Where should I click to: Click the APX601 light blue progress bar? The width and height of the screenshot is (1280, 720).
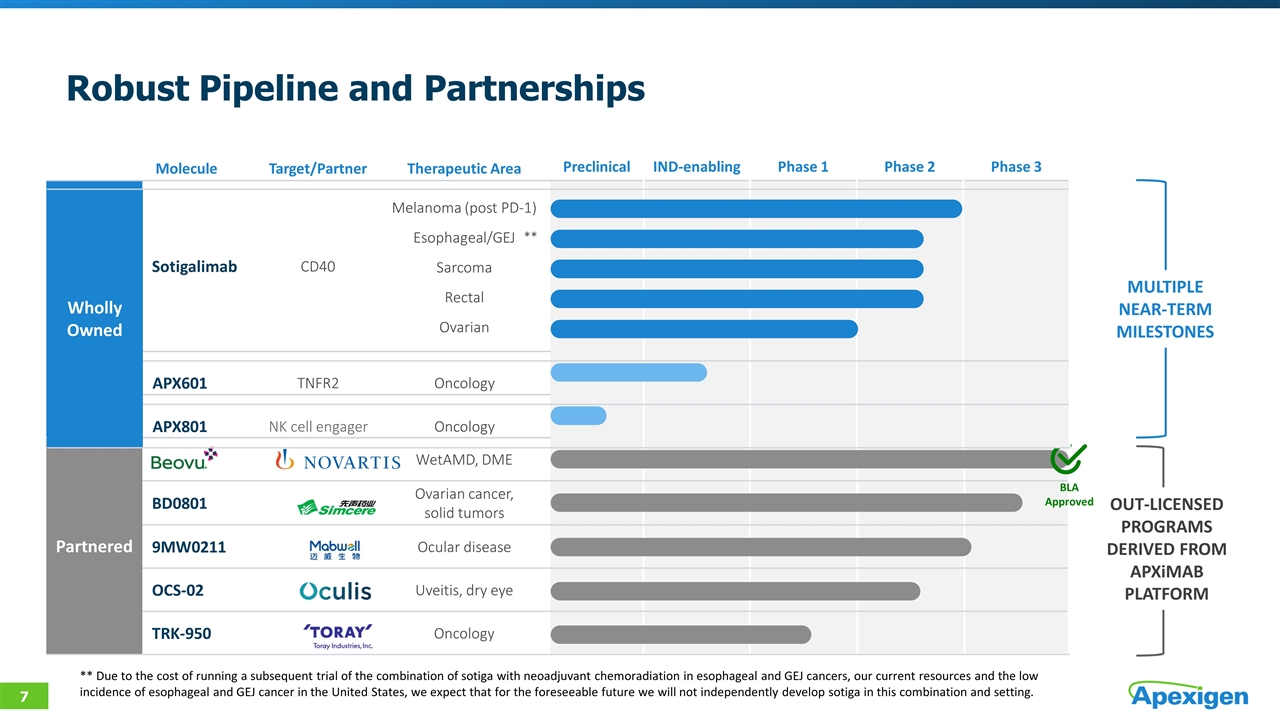629,372
